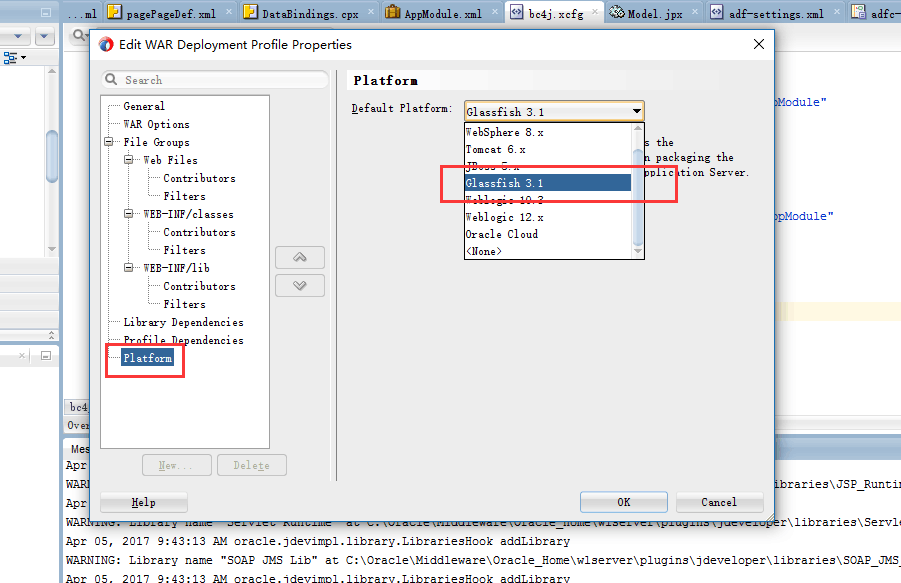Image resolution: width=901 pixels, height=583 pixels.
Task: Collapse the Web Files tree node
Action: pos(128,160)
